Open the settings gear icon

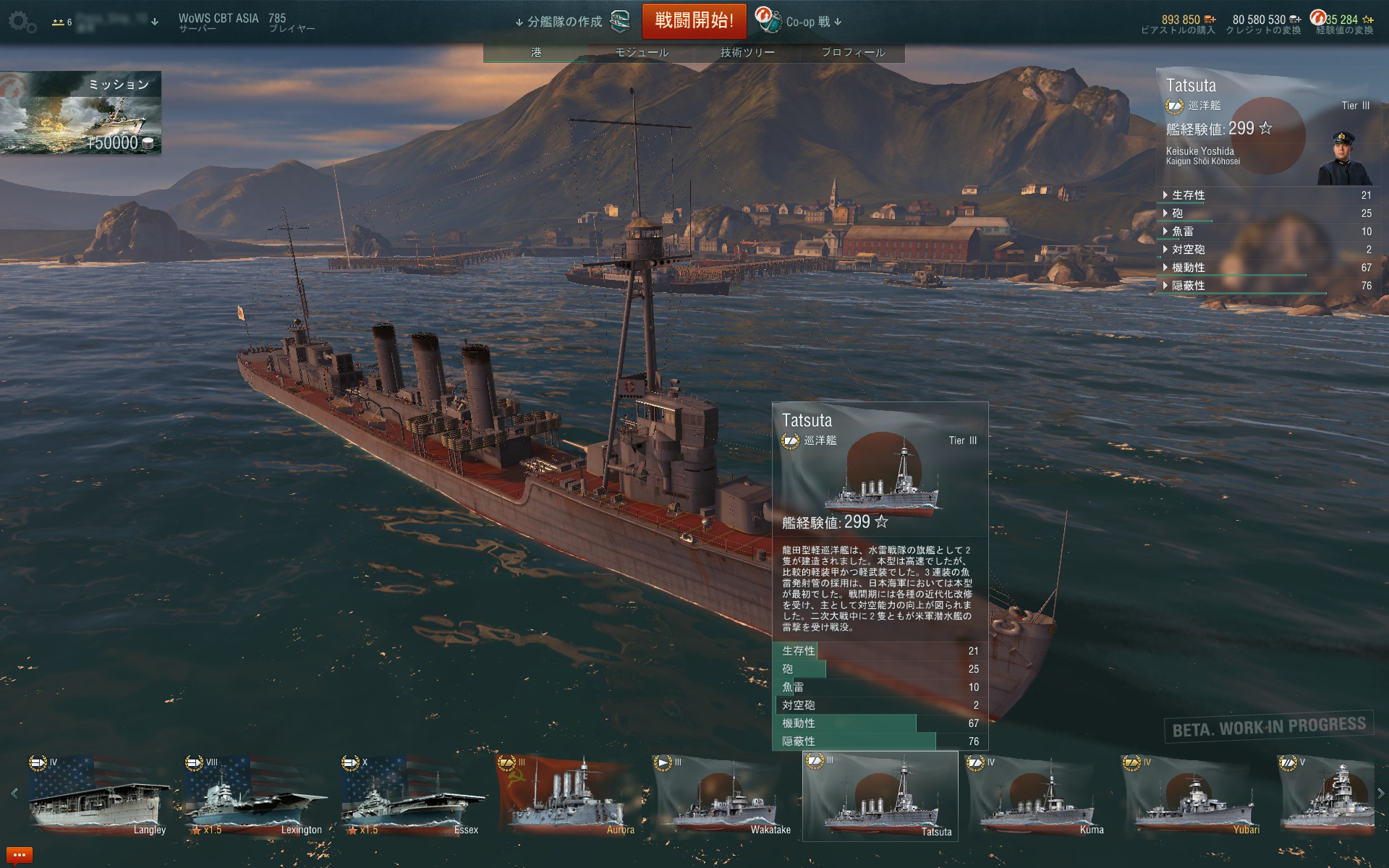[21, 22]
